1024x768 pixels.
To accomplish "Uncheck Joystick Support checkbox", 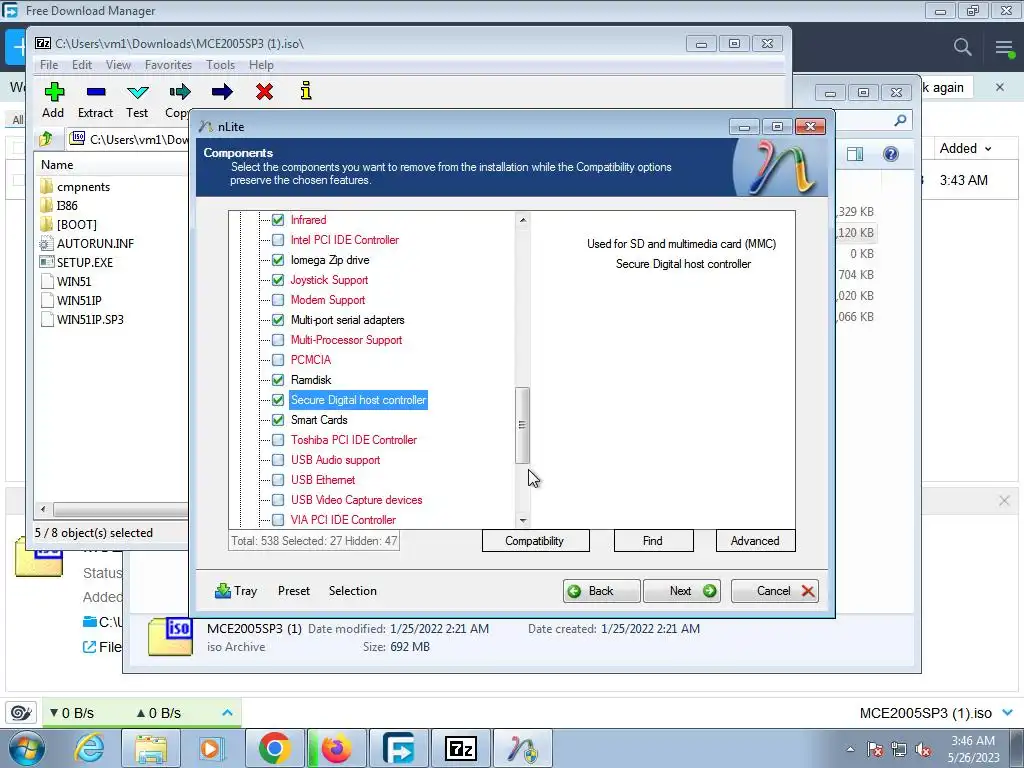I will tap(278, 280).
